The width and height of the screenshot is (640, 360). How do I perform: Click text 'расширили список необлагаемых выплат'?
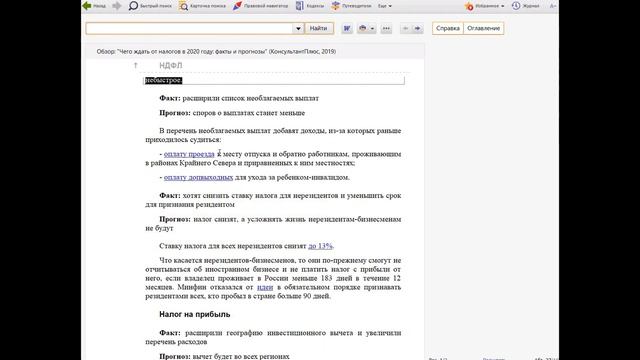tap(251, 98)
